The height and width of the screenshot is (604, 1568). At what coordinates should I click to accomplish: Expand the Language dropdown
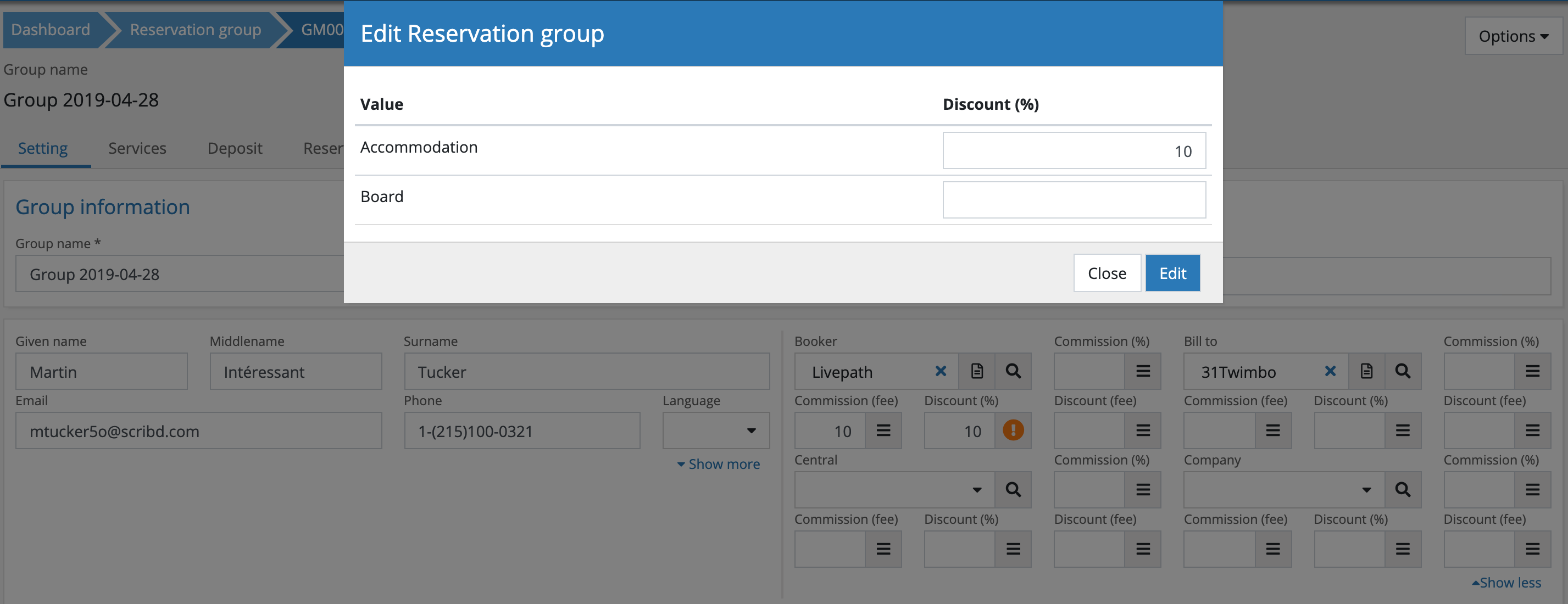[x=716, y=430]
